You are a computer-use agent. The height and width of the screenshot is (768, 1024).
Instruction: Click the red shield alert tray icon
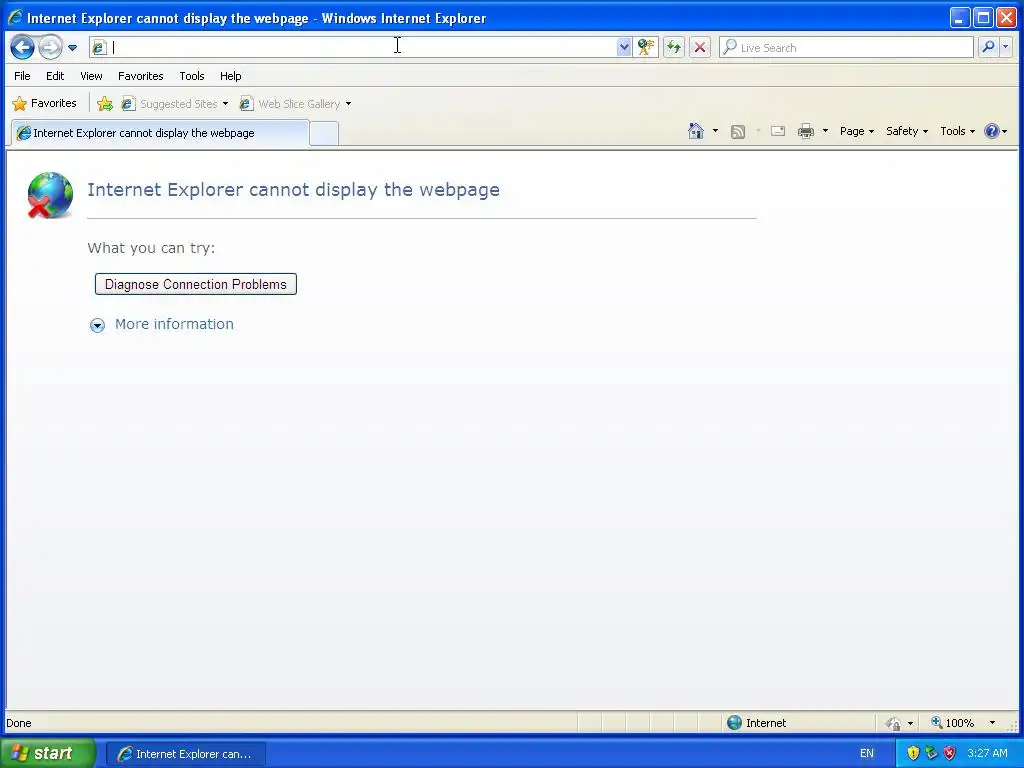point(950,754)
